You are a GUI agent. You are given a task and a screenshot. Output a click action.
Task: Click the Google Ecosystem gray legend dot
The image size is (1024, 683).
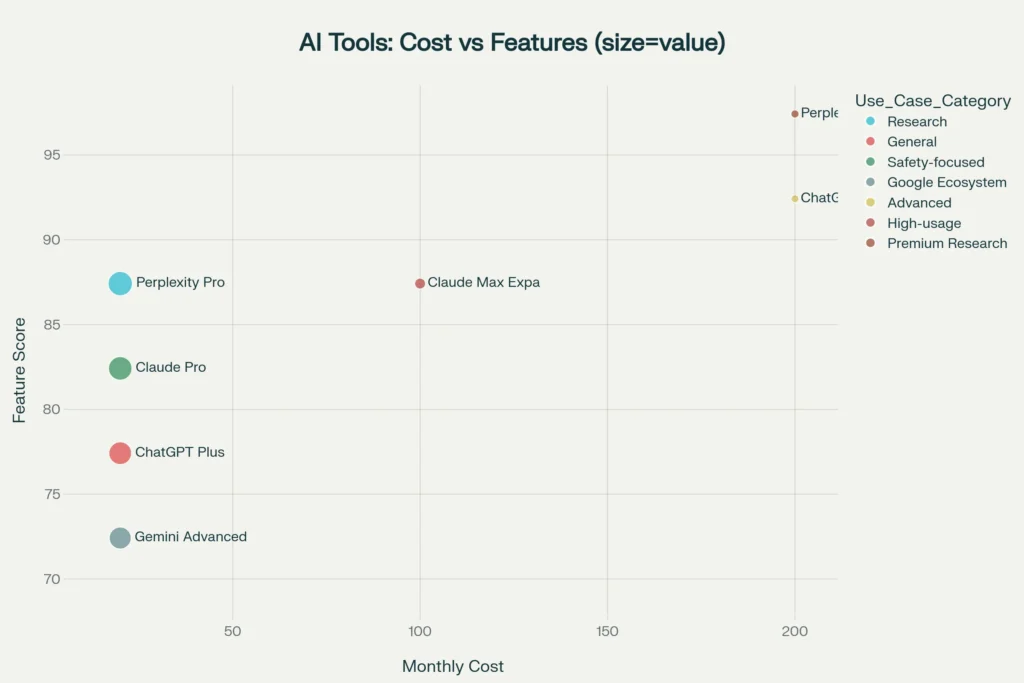pos(870,182)
